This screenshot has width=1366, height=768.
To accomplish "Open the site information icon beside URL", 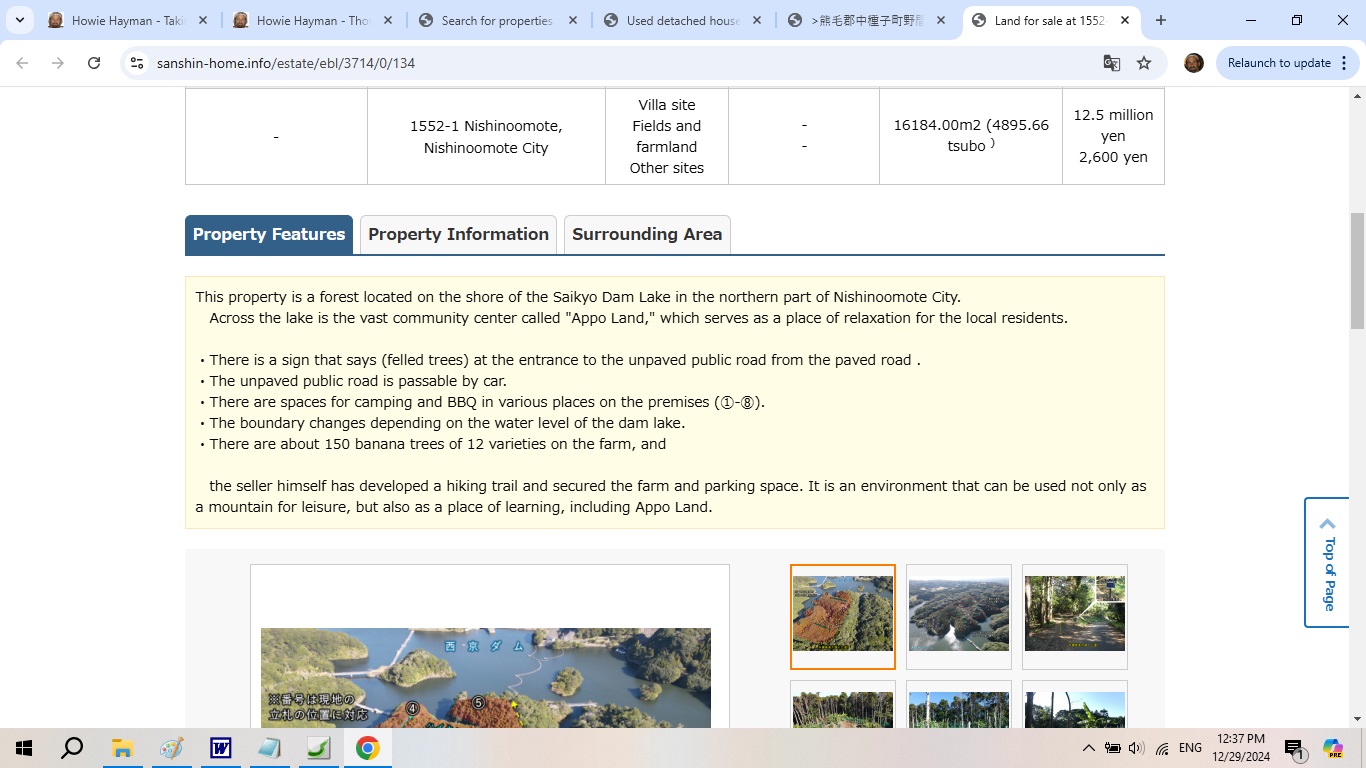I will pyautogui.click(x=137, y=63).
